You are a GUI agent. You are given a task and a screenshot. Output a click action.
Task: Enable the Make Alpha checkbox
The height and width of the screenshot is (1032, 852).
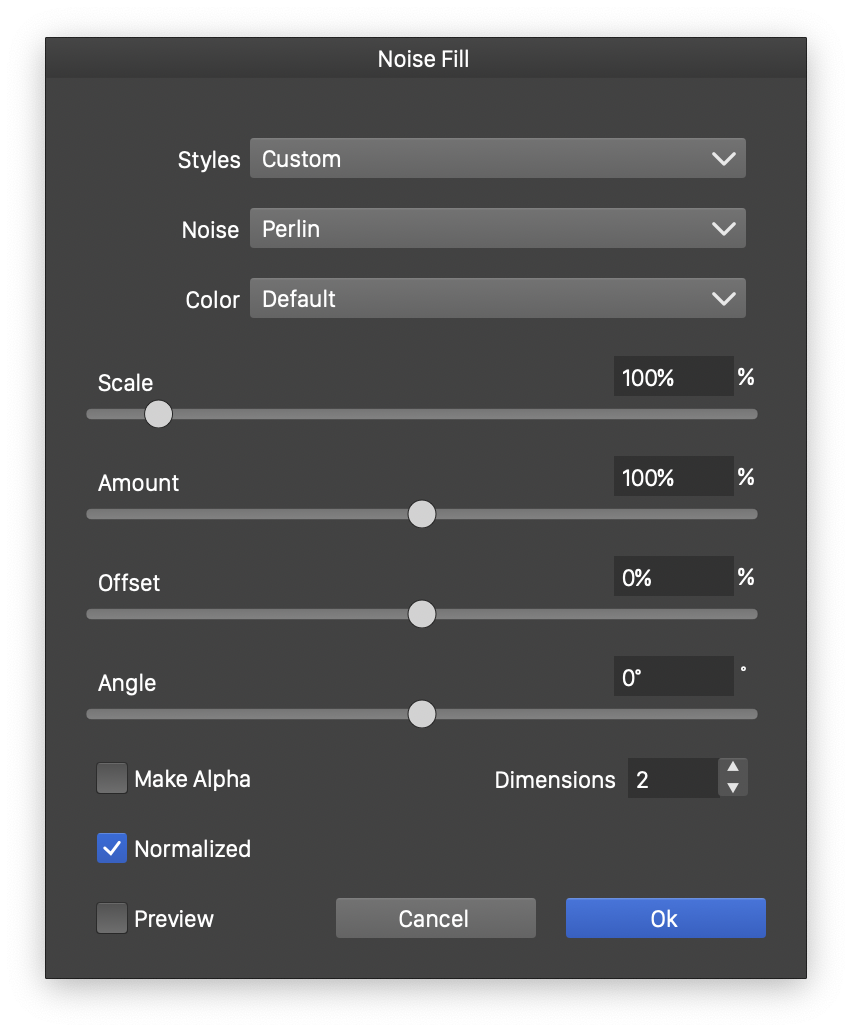click(112, 778)
